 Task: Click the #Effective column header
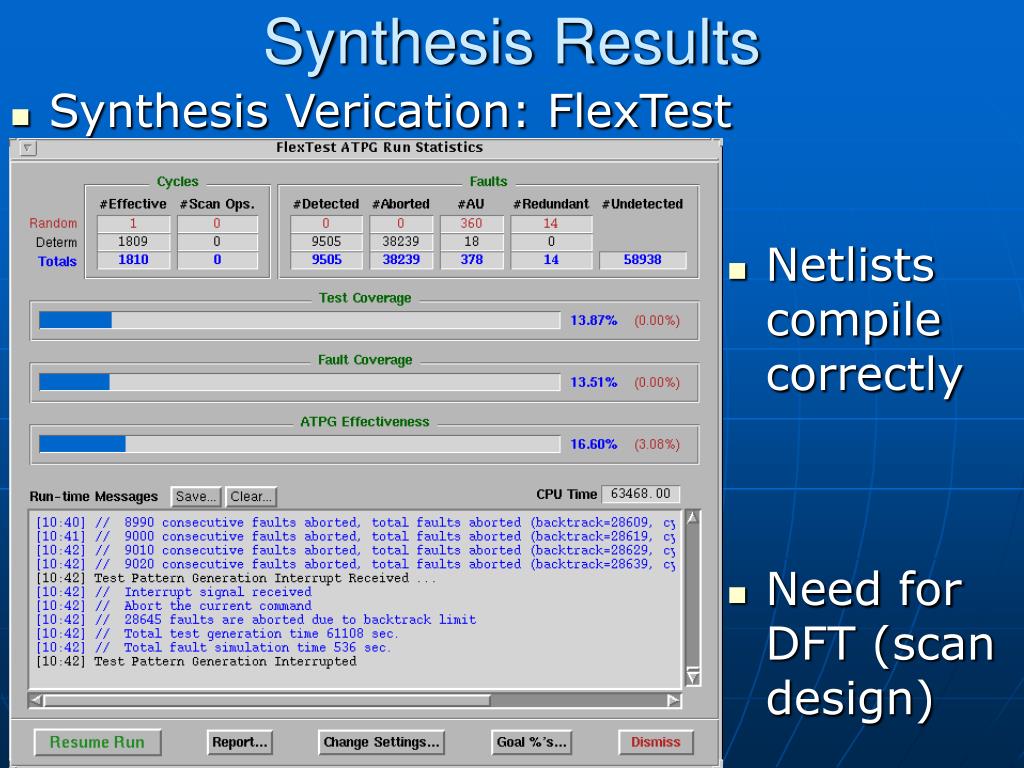tap(133, 204)
